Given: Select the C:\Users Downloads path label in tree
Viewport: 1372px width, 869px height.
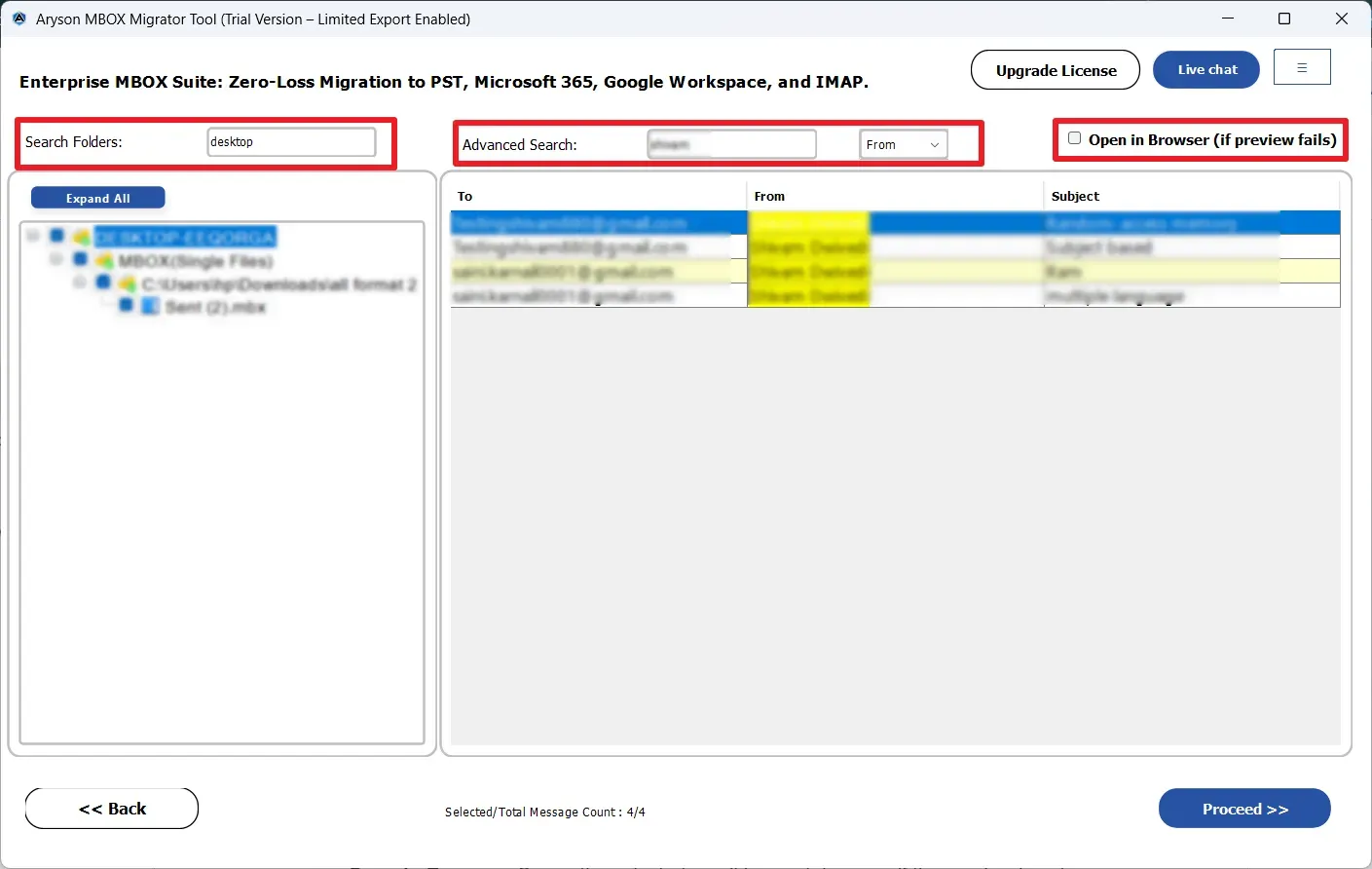Looking at the screenshot, I should pyautogui.click(x=279, y=284).
